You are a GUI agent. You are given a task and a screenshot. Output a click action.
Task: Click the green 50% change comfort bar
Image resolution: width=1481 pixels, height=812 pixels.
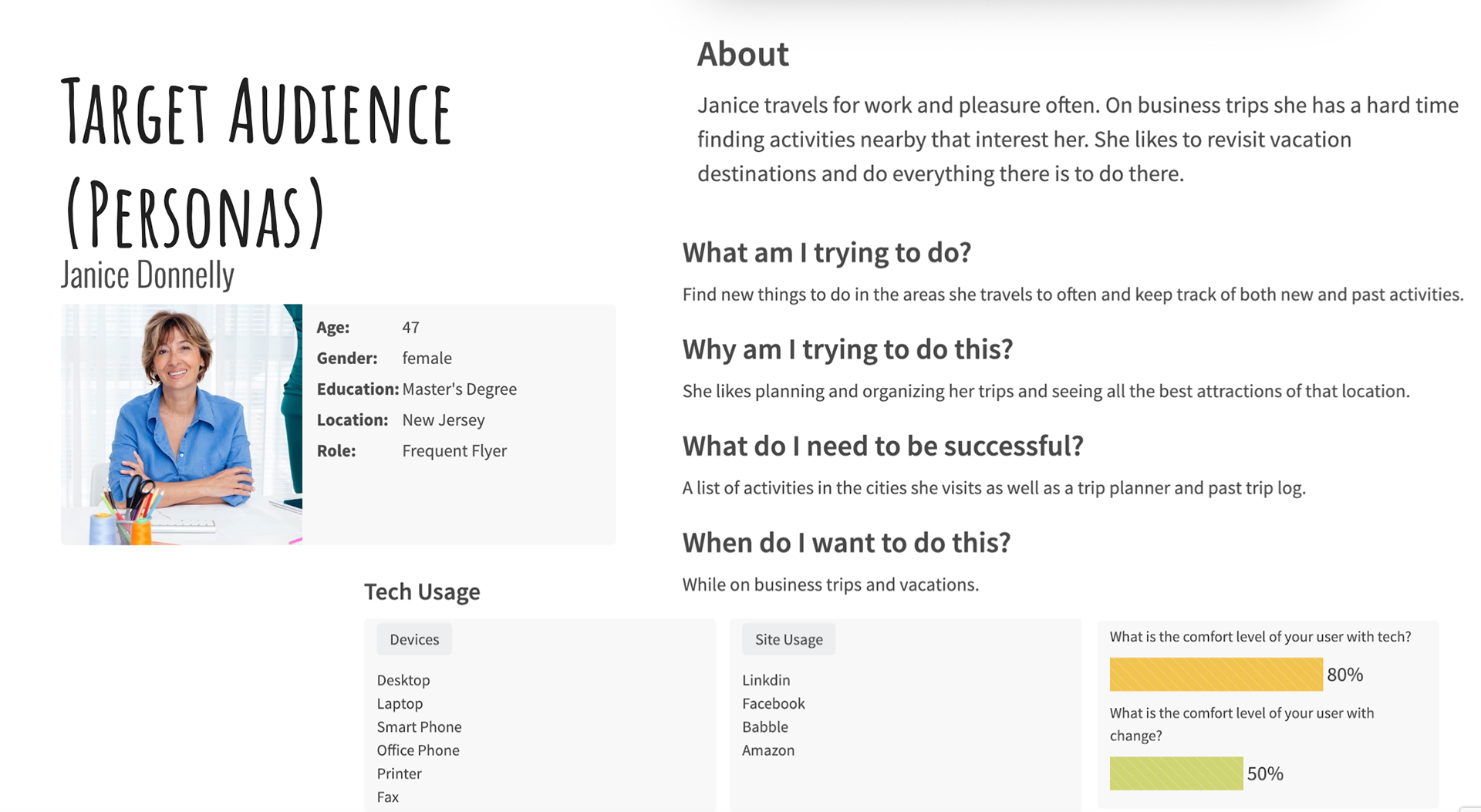(1176, 773)
